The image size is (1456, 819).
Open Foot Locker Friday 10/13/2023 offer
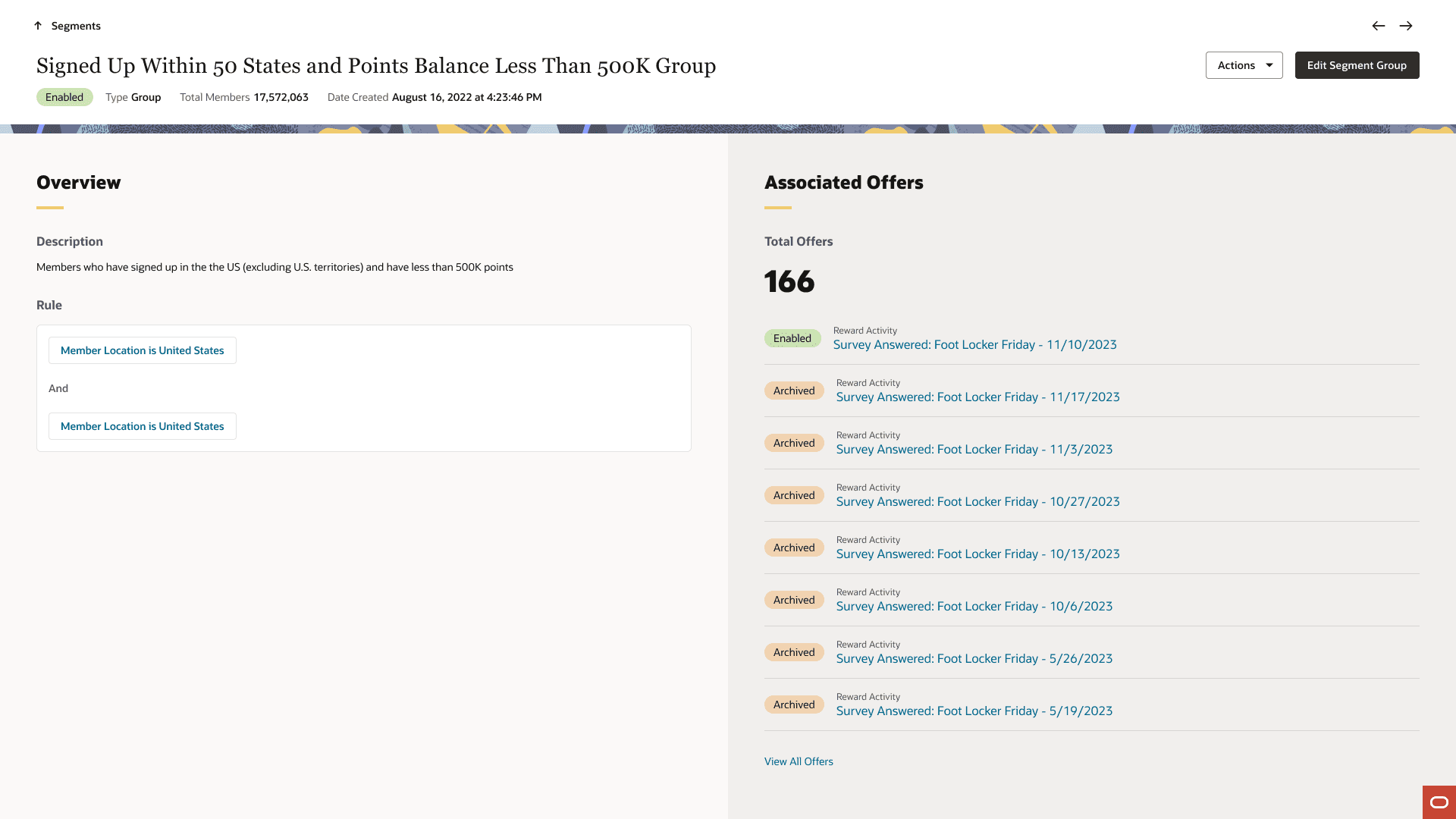[x=977, y=554]
